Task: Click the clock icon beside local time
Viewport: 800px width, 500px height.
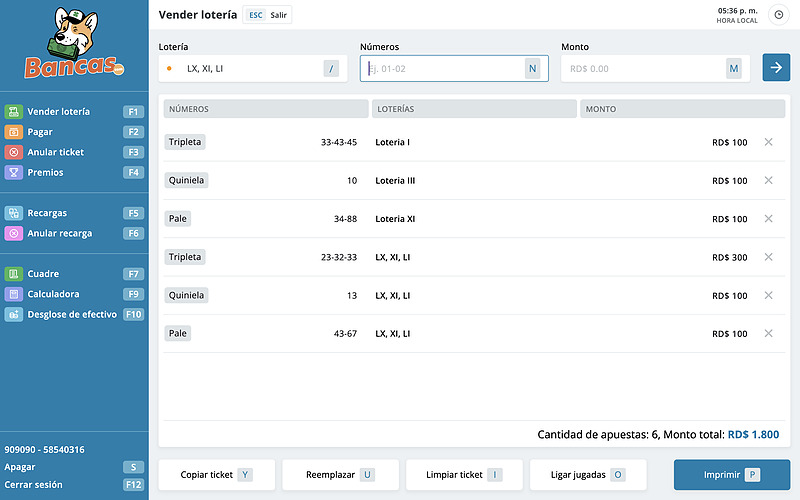Action: coord(778,15)
